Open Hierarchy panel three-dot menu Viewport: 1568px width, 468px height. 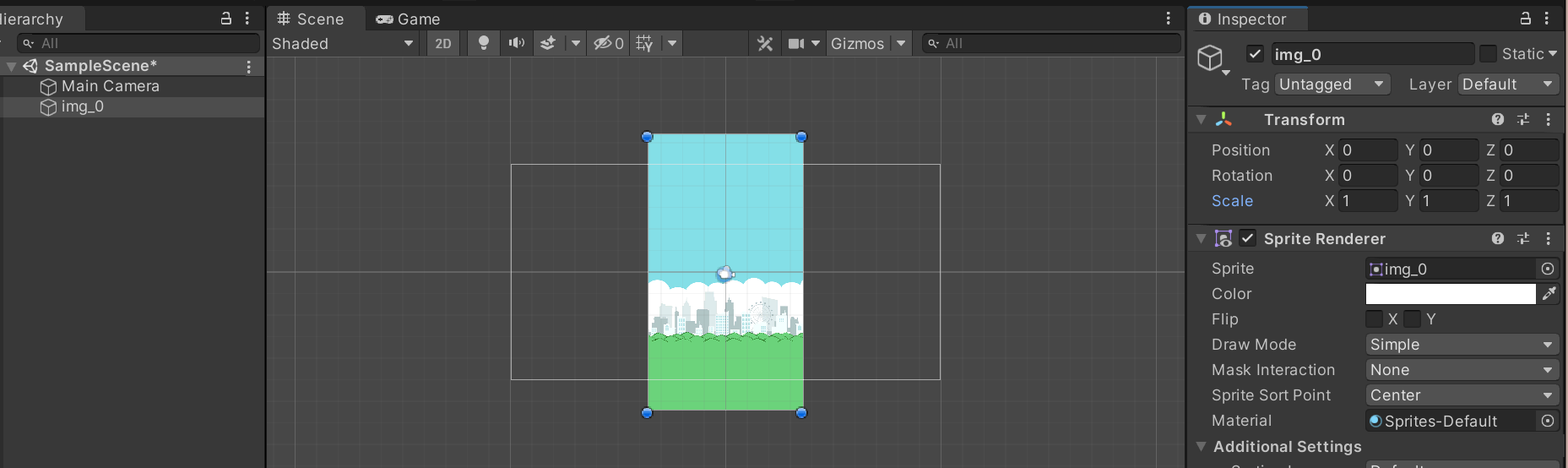(247, 18)
